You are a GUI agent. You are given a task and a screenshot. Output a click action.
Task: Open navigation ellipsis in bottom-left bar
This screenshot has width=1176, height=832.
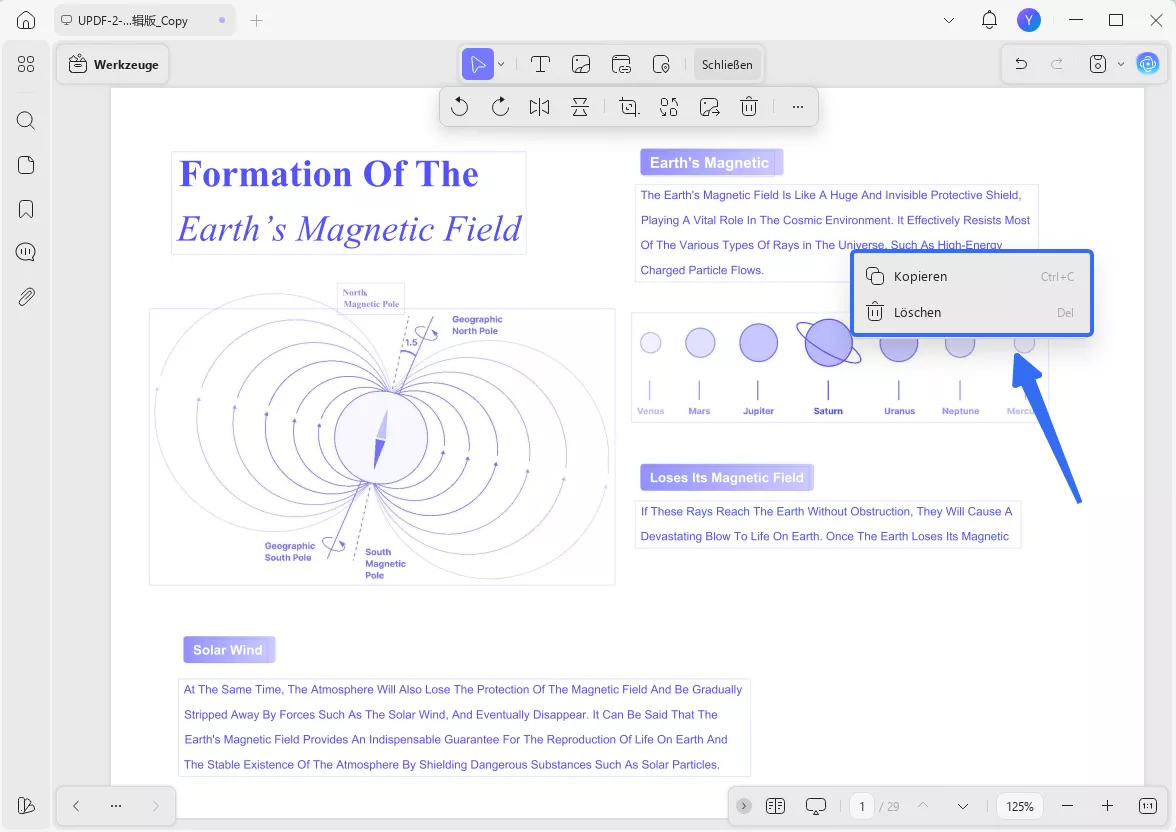click(116, 806)
